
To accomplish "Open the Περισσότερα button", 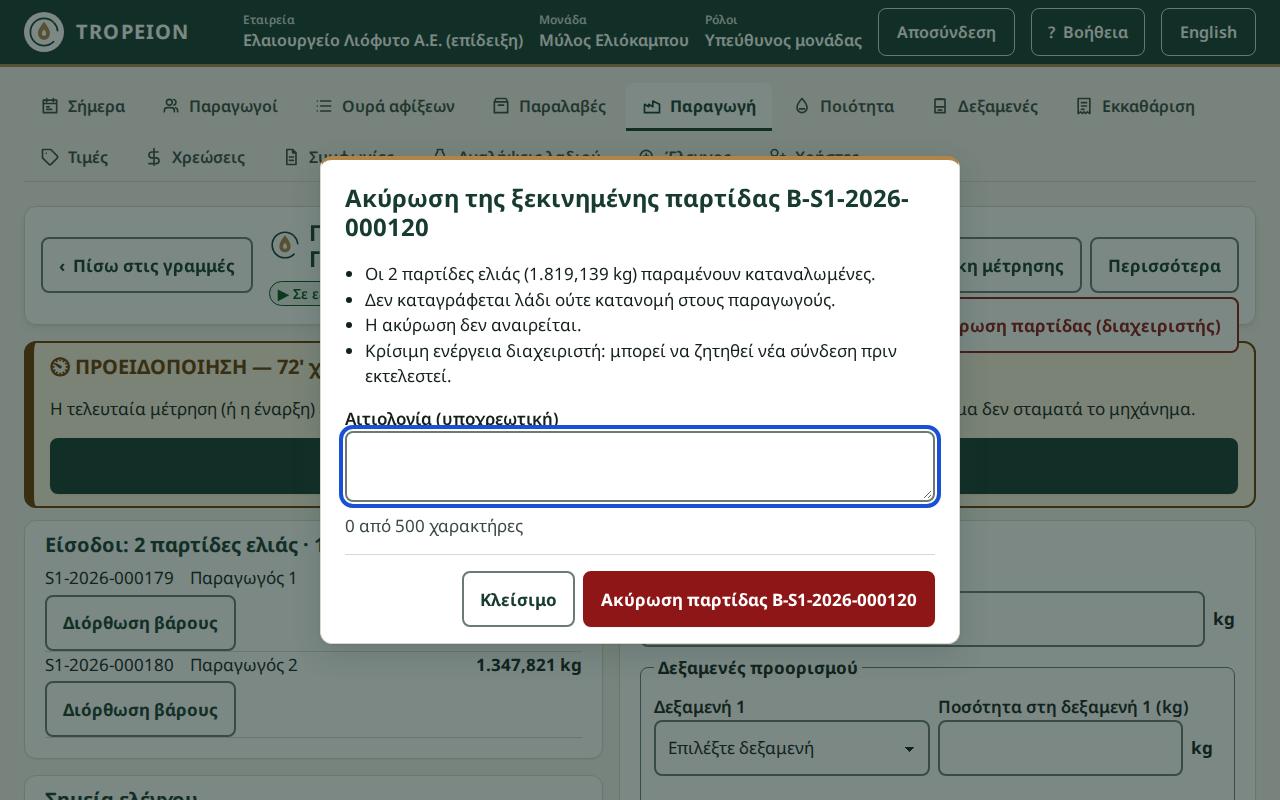I will [x=1164, y=266].
